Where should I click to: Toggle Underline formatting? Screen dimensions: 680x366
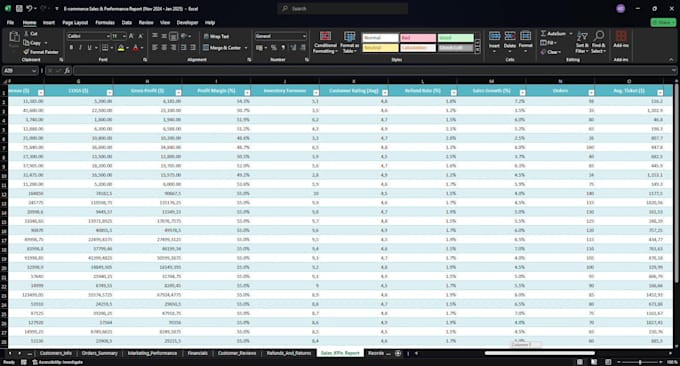[89, 48]
